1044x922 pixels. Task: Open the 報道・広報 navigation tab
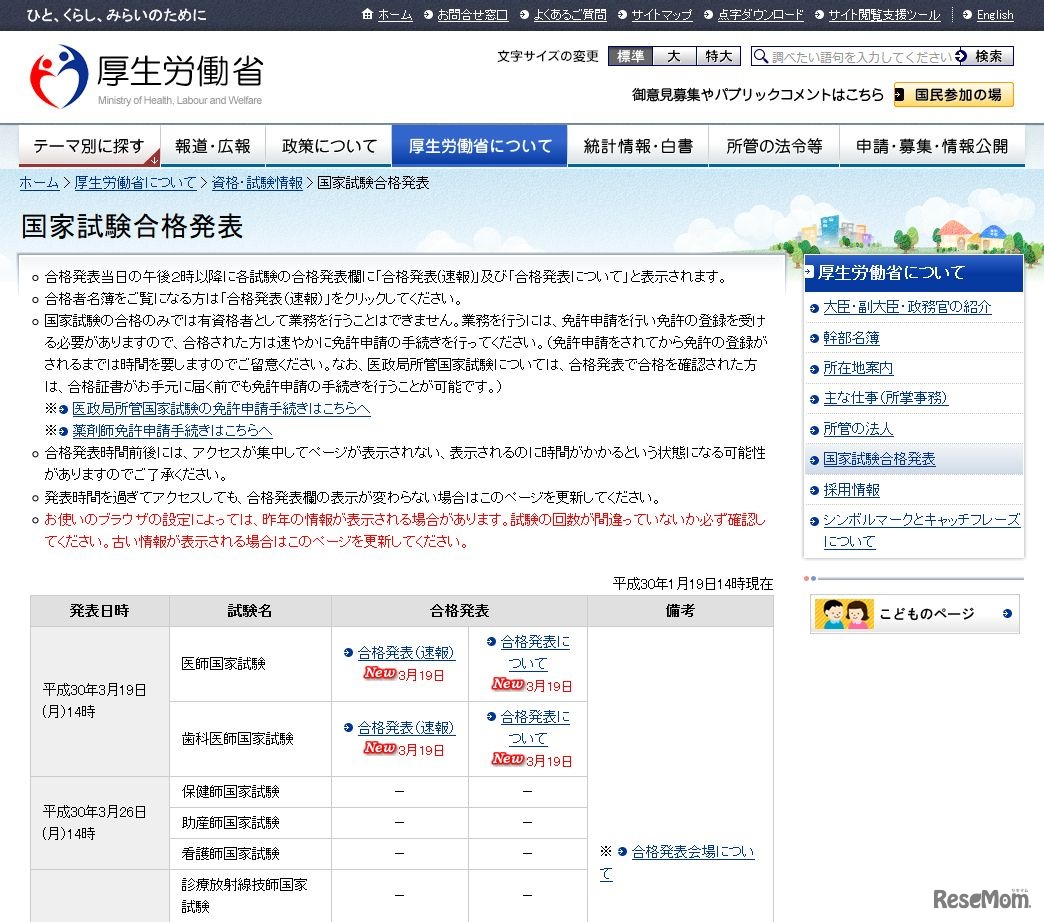(213, 144)
